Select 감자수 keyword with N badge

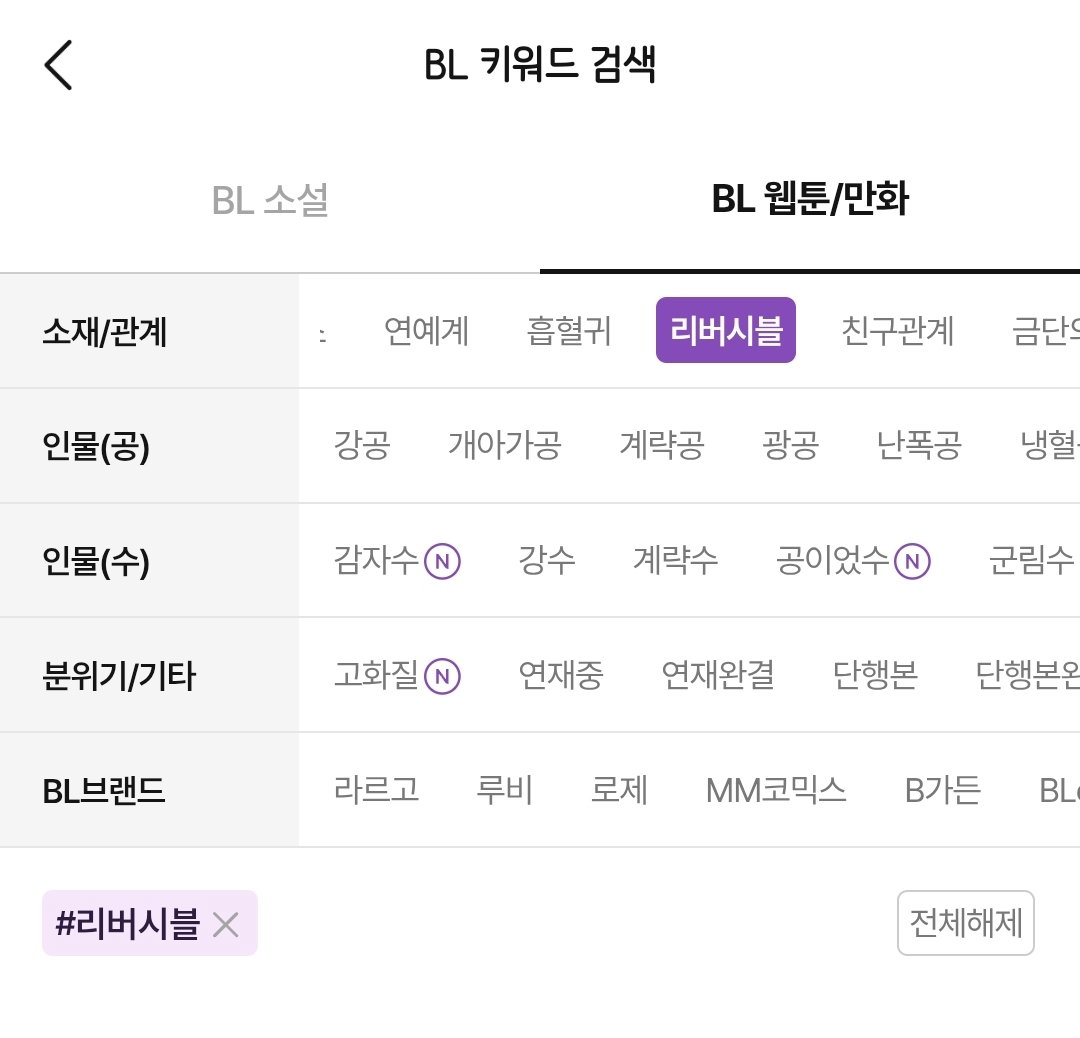[397, 560]
